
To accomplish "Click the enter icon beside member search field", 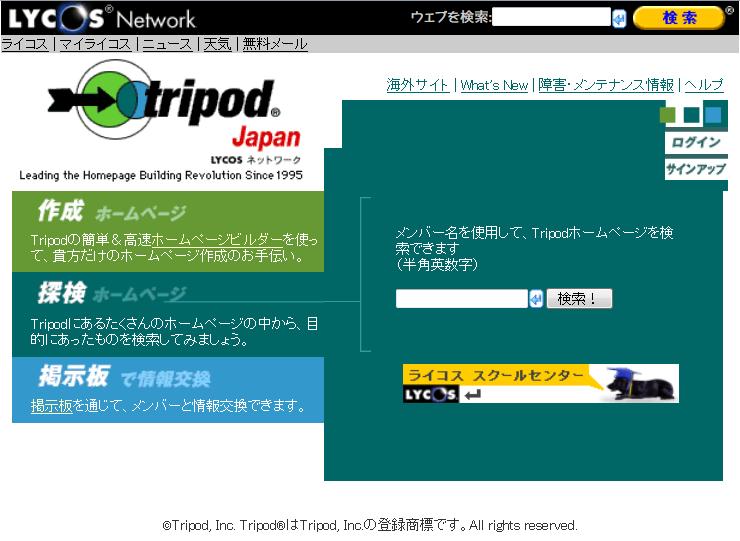I will [x=536, y=299].
